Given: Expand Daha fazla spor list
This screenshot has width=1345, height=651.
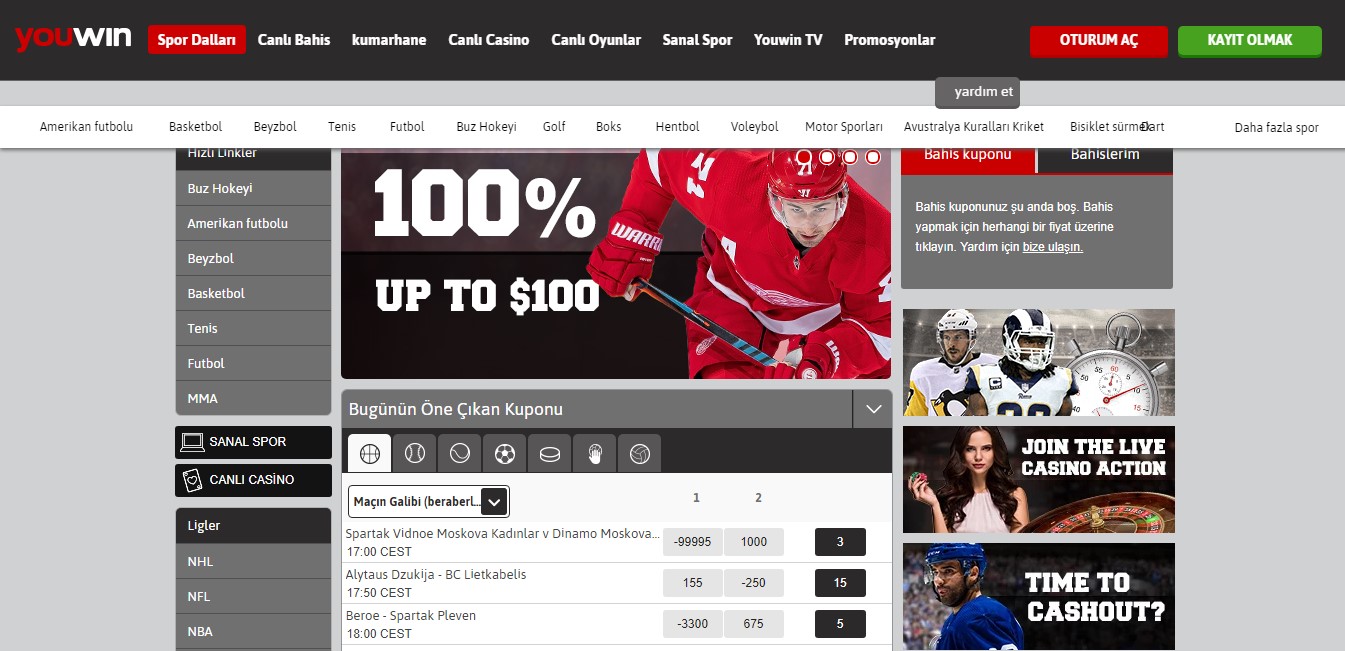Looking at the screenshot, I should click(1277, 127).
